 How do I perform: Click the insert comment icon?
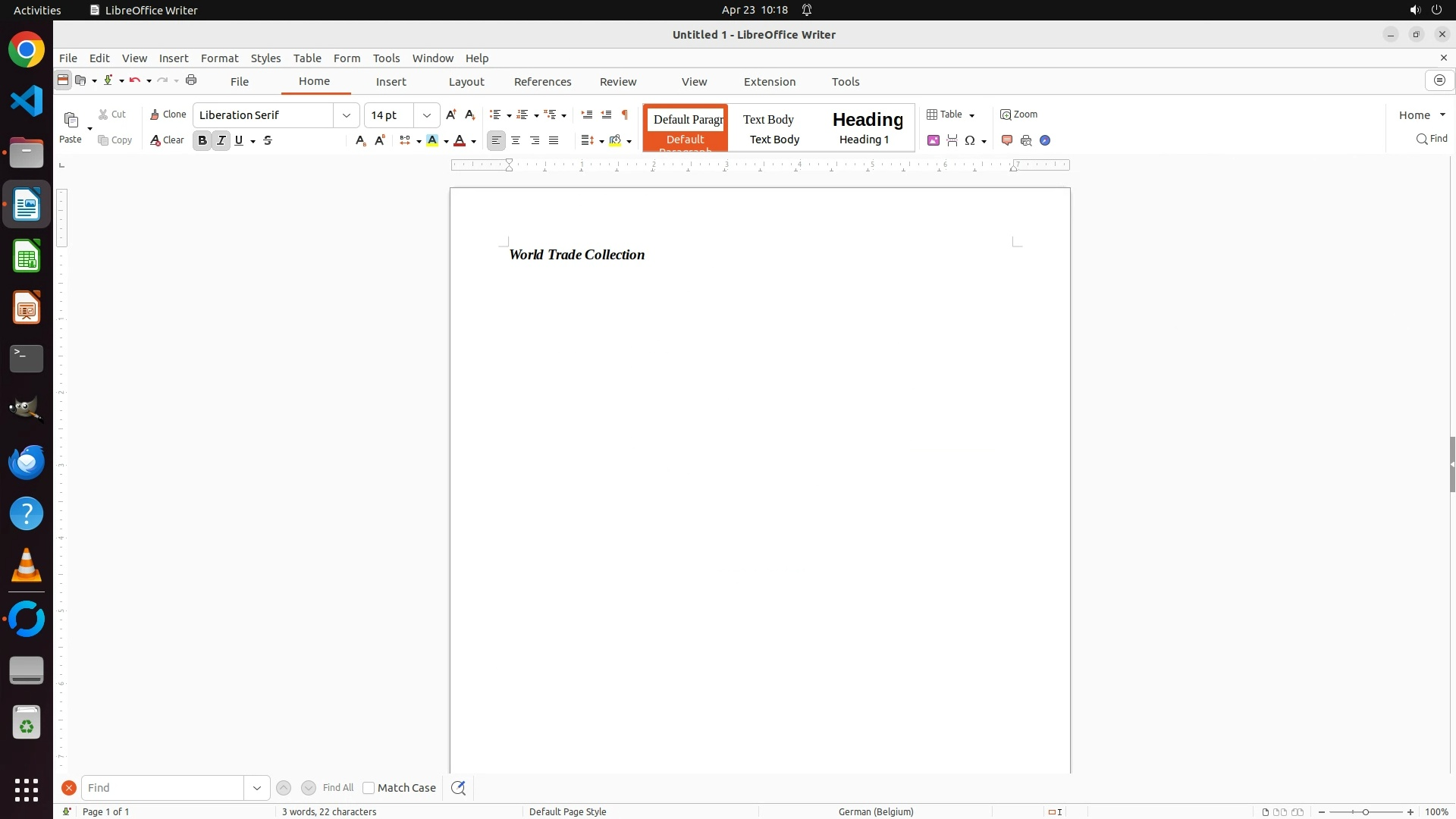1007,140
